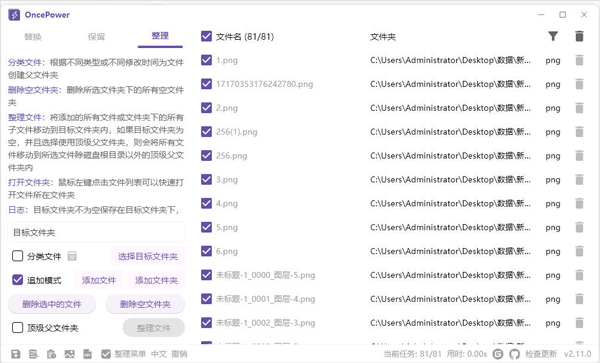The image size is (600, 363).
Task: Click into the 目标文件夹 input field
Action: (x=96, y=232)
